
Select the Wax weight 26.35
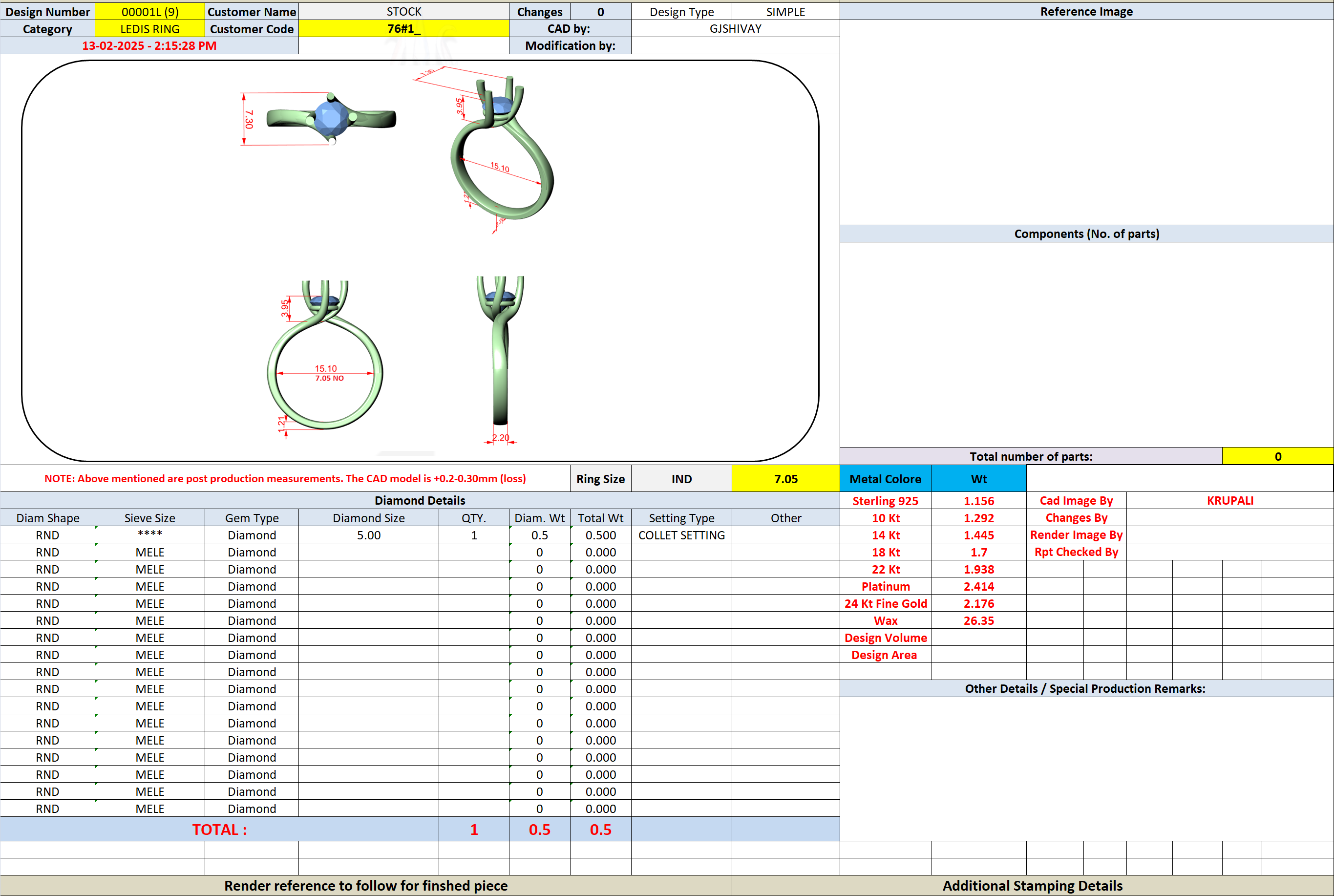[979, 620]
